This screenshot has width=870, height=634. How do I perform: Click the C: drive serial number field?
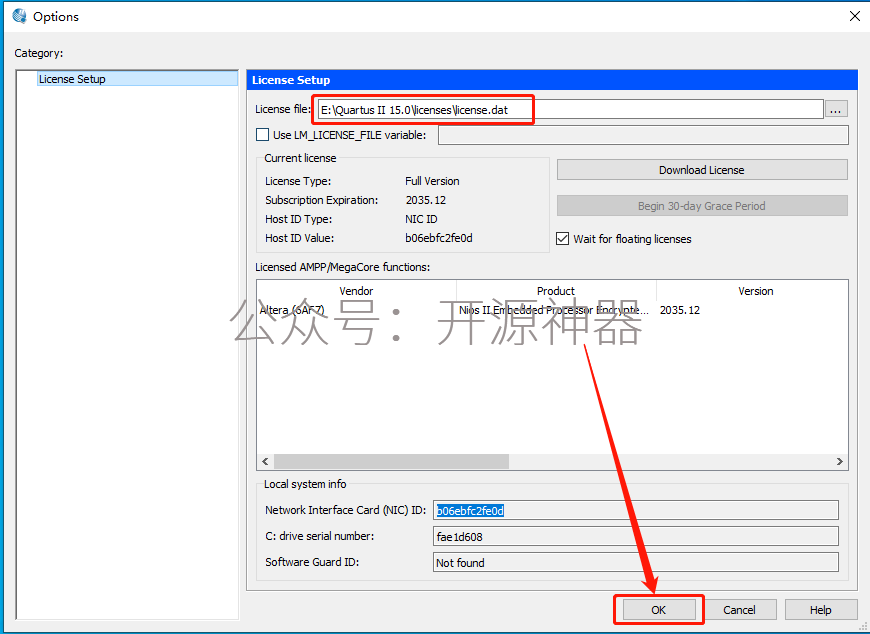pos(635,536)
